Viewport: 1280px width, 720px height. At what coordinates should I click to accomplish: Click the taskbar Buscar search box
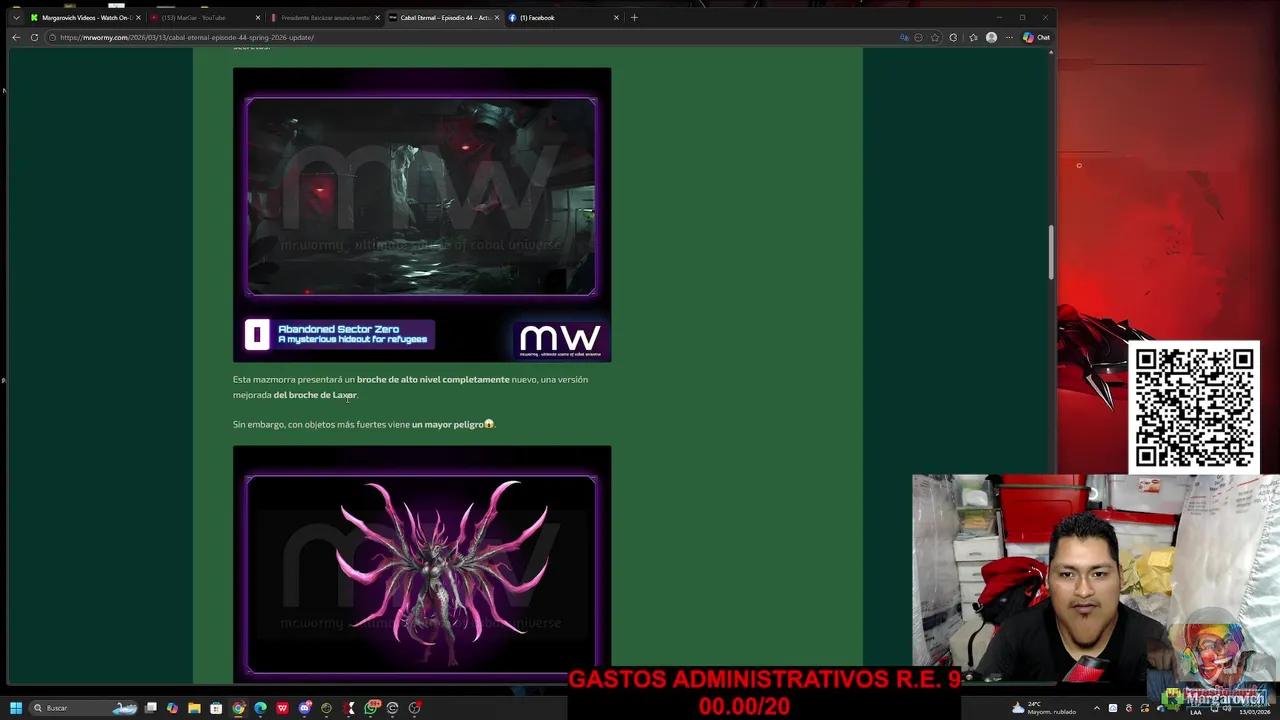pos(84,708)
